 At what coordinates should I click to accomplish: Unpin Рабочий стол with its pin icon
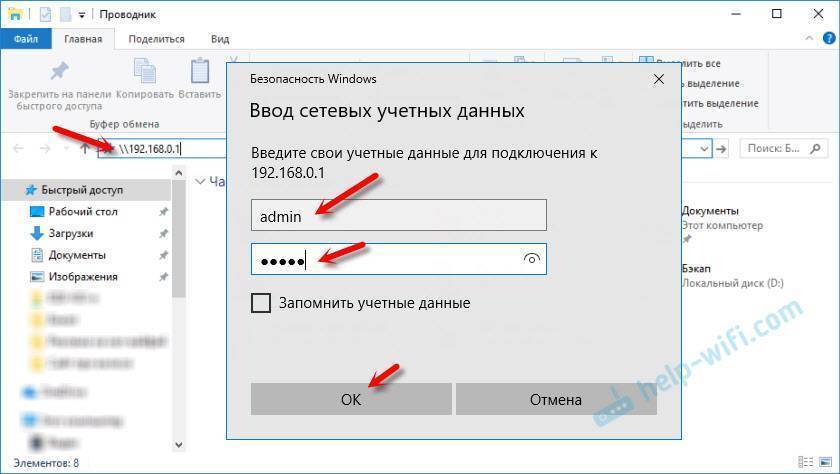point(163,212)
